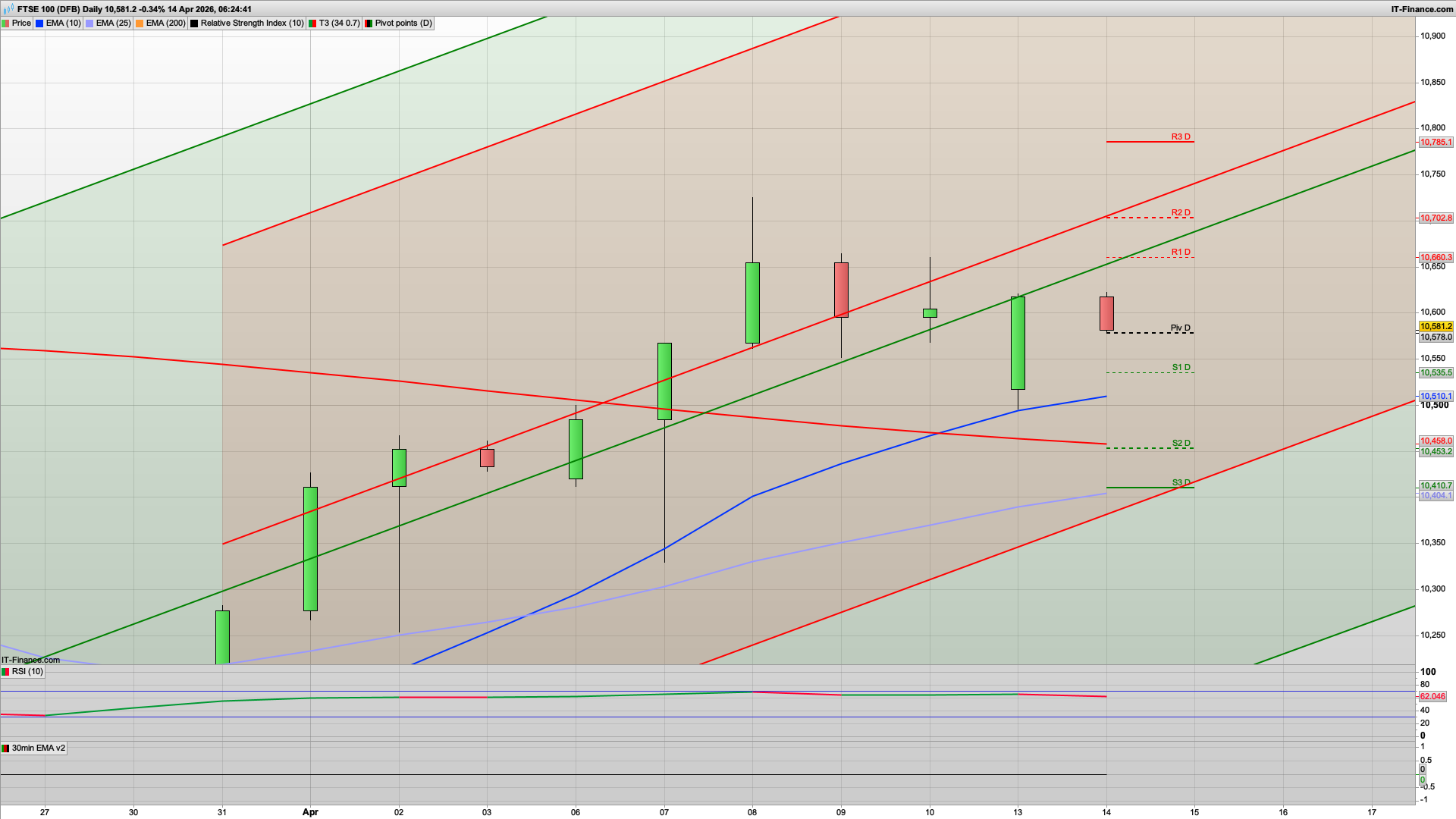Click the RSI (10) icon in the lower panel
This screenshot has width=1456, height=819.
tap(5, 672)
